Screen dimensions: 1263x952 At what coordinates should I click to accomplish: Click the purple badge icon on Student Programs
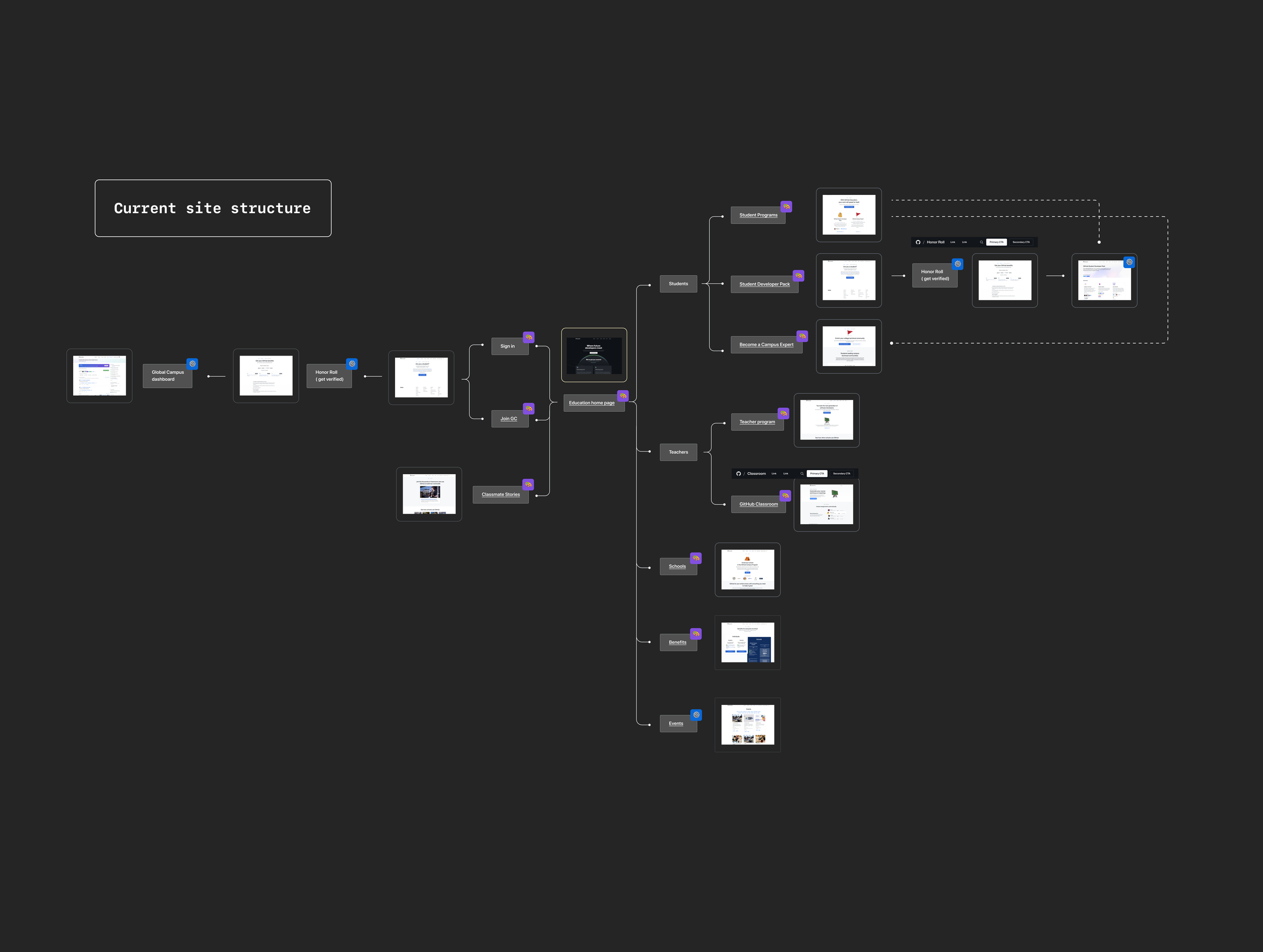click(x=786, y=207)
